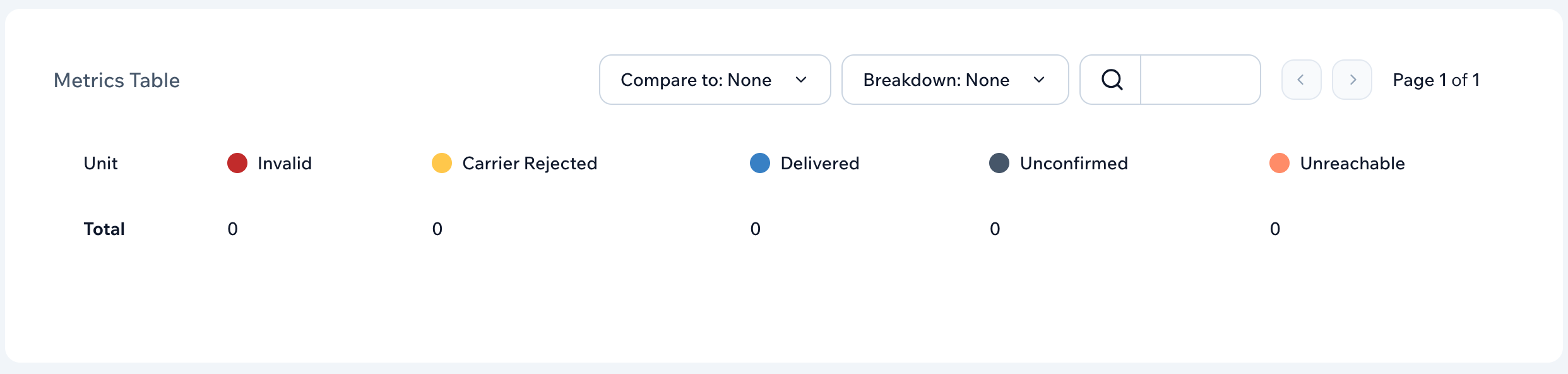Select the Carrier Rejected column header
The width and height of the screenshot is (1568, 374).
click(530, 164)
